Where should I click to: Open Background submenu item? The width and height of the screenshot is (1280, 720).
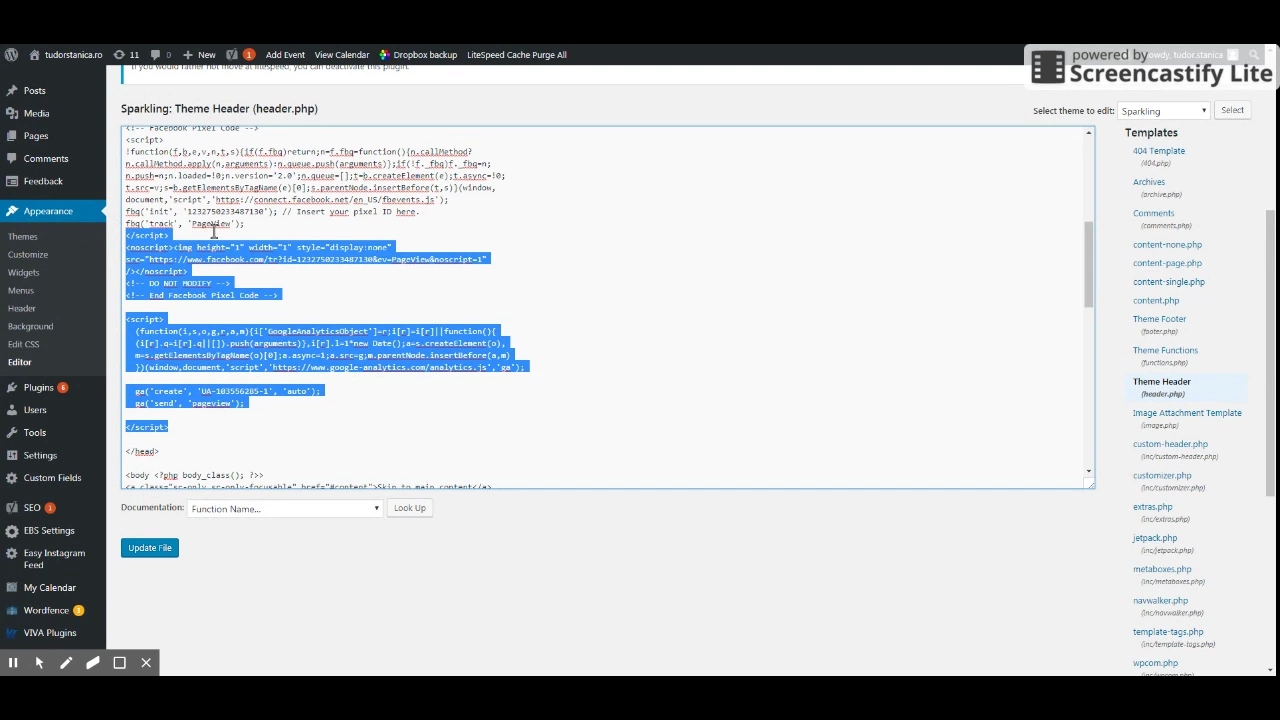(x=30, y=327)
